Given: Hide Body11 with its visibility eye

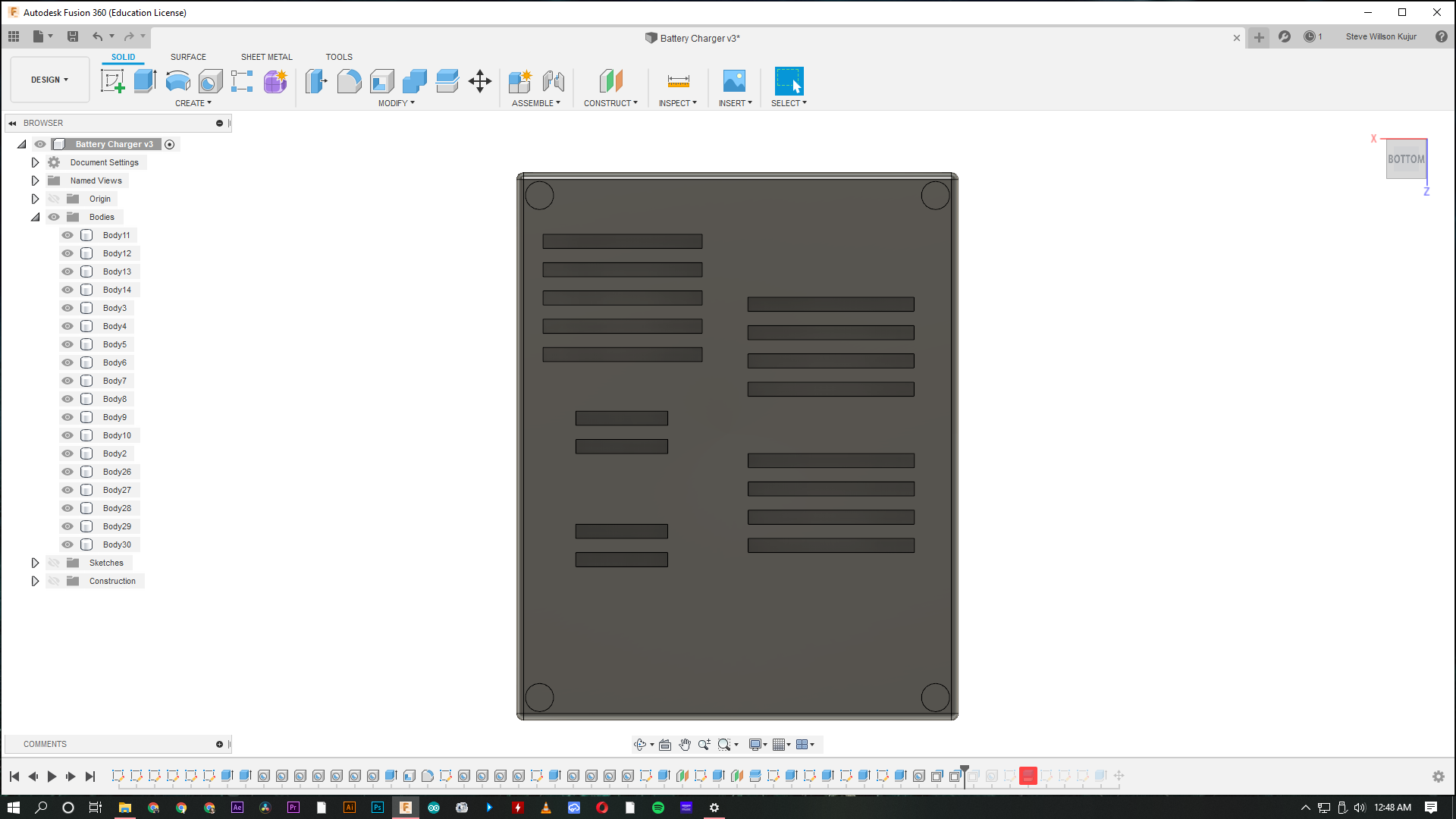Looking at the screenshot, I should 67,235.
